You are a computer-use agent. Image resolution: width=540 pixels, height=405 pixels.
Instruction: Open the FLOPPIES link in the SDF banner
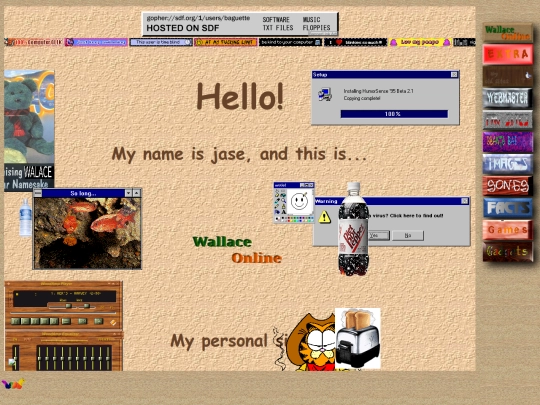click(x=316, y=28)
